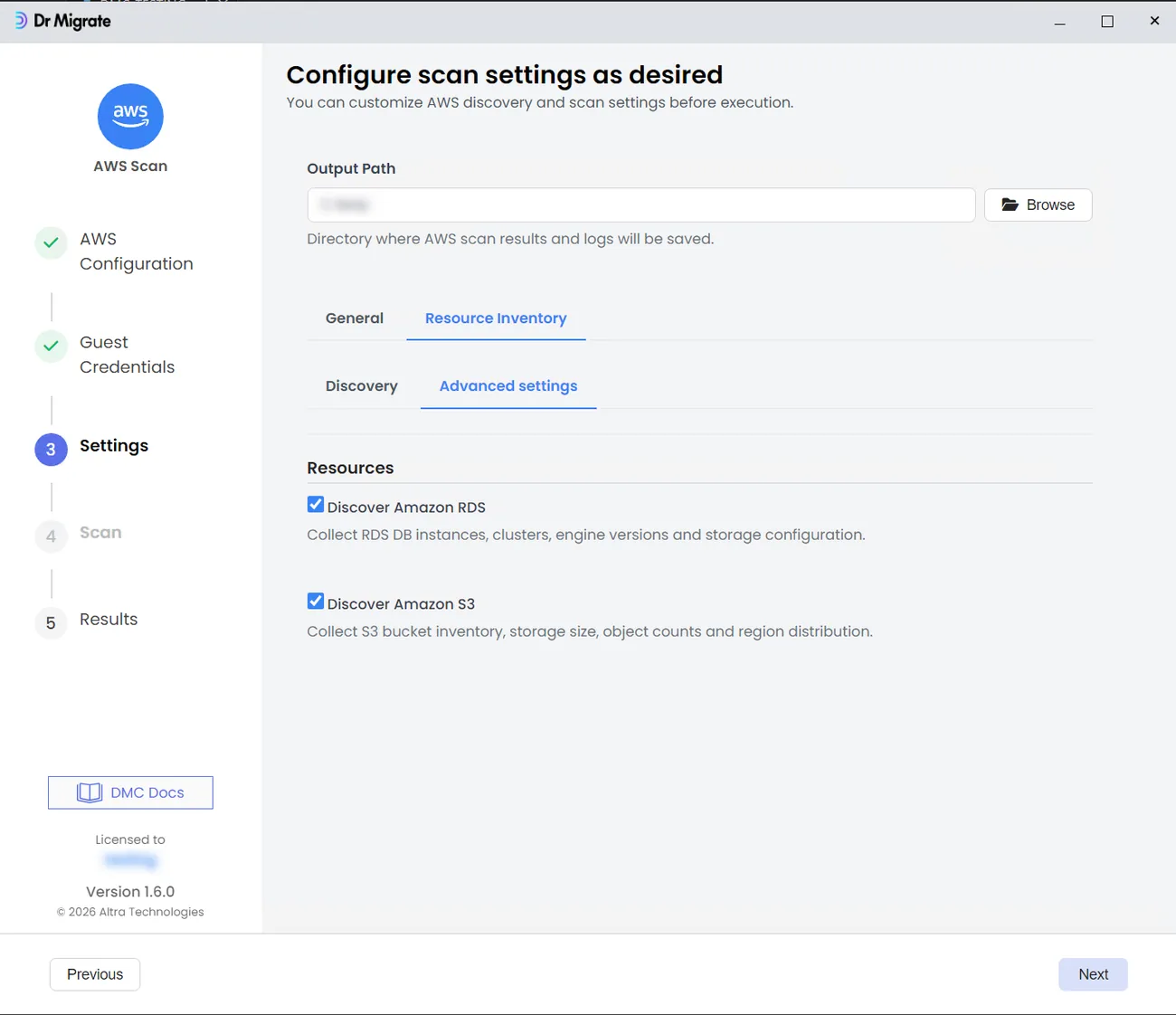
Task: Maximize the Dr Migrate window
Action: [1107, 22]
